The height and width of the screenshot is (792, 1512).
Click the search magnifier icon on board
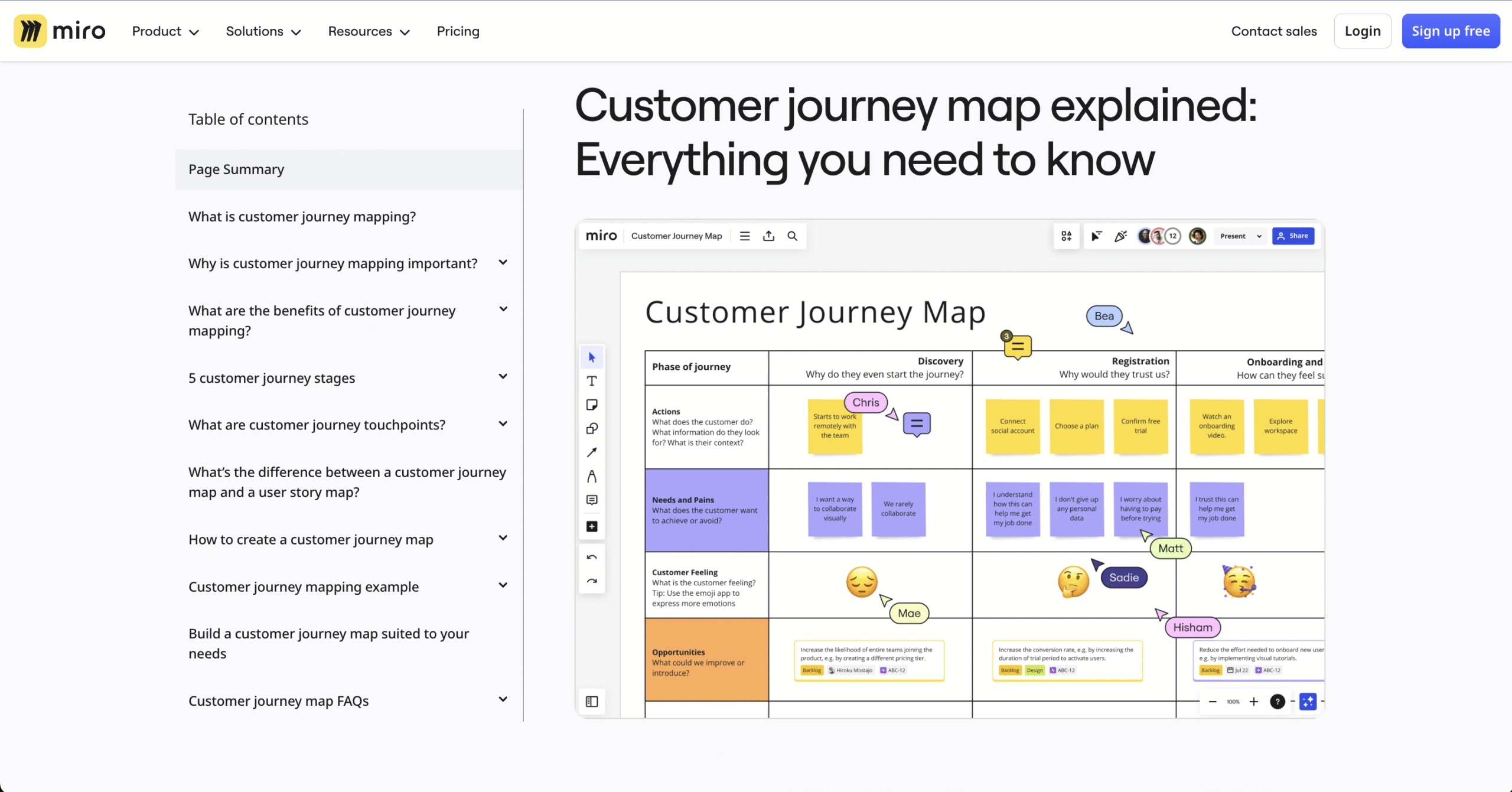[792, 236]
